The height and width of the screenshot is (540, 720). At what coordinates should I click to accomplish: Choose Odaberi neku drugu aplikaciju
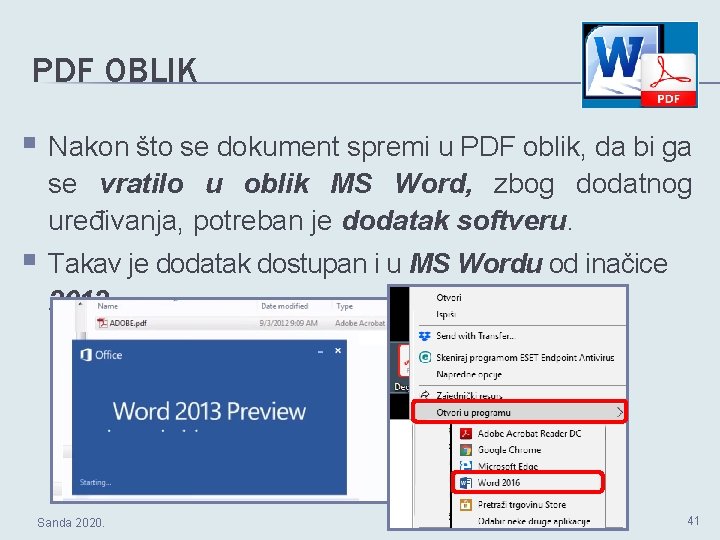click(534, 521)
